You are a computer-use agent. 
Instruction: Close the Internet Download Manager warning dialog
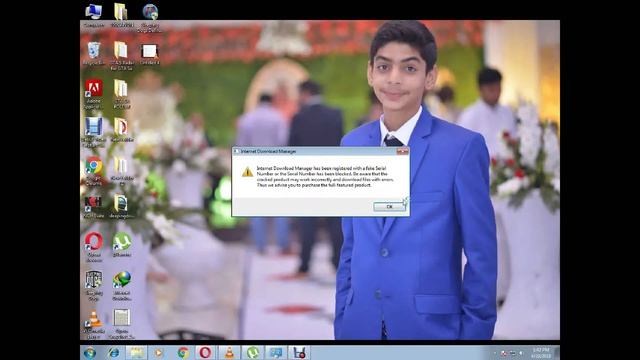tap(402, 151)
